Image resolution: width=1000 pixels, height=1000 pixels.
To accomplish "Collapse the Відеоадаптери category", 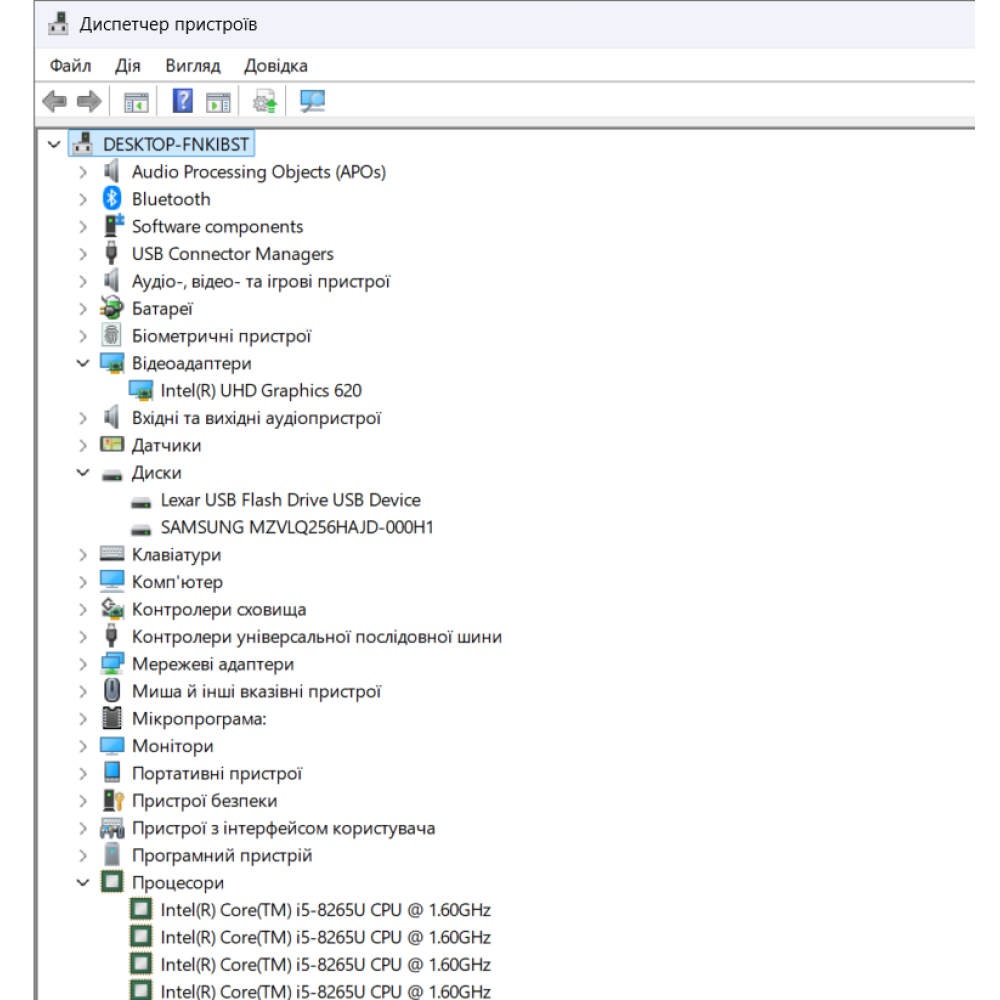I will [83, 364].
